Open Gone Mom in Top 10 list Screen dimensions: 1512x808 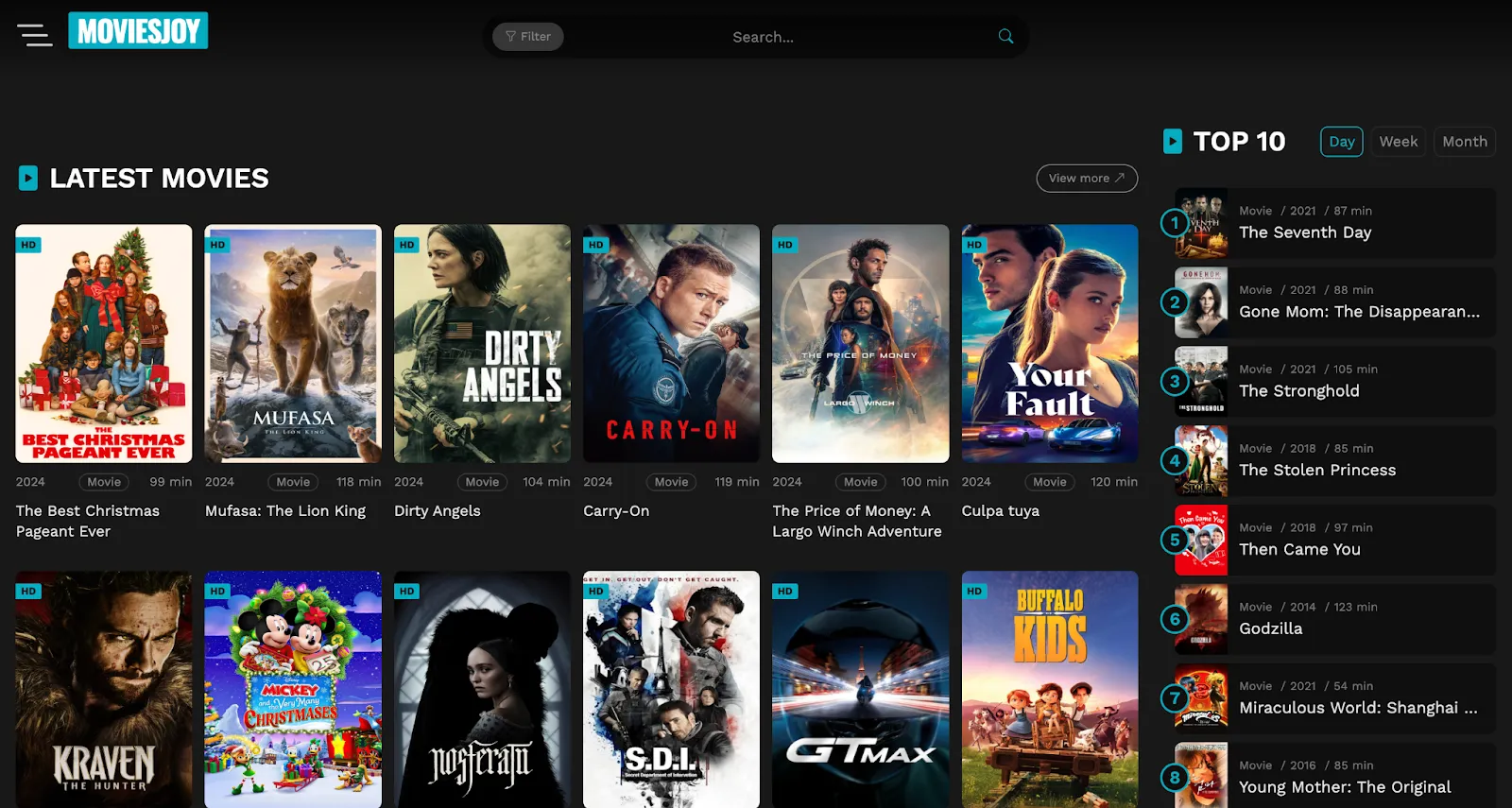click(x=1359, y=312)
